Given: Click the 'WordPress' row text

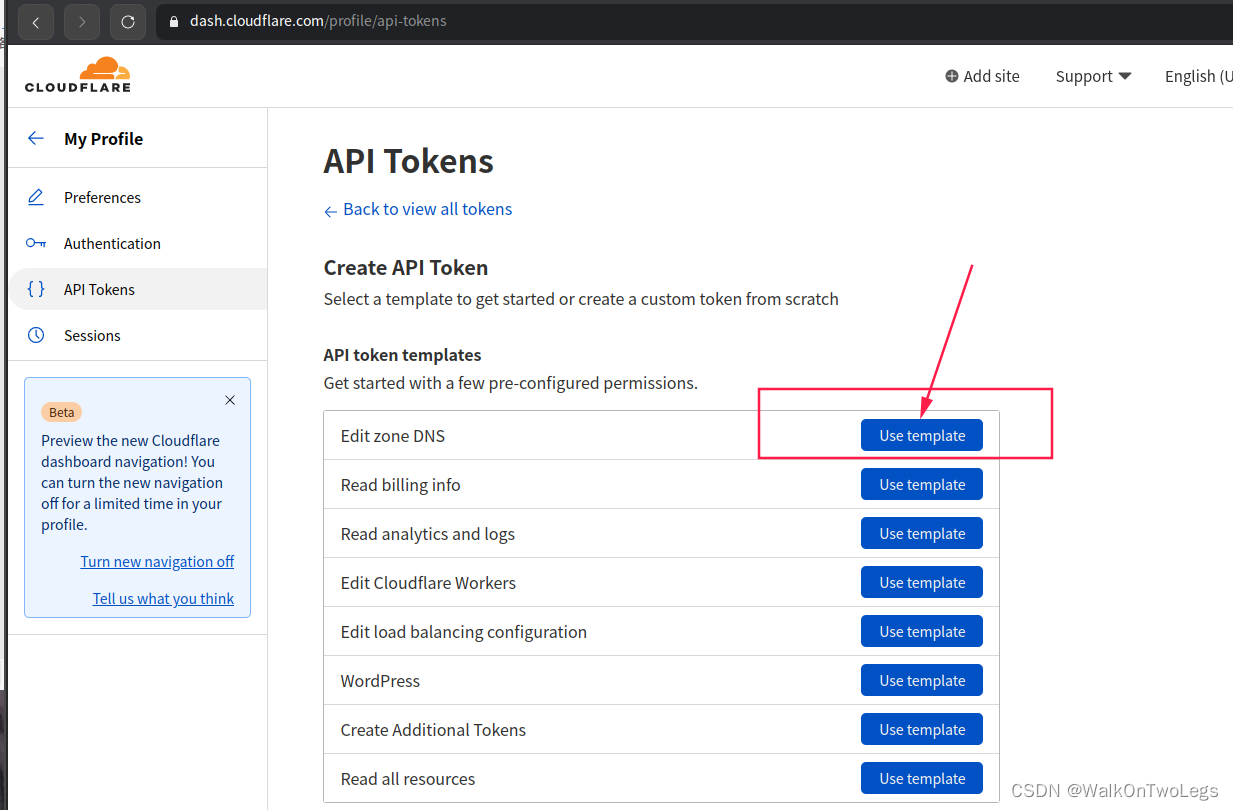Looking at the screenshot, I should tap(381, 681).
